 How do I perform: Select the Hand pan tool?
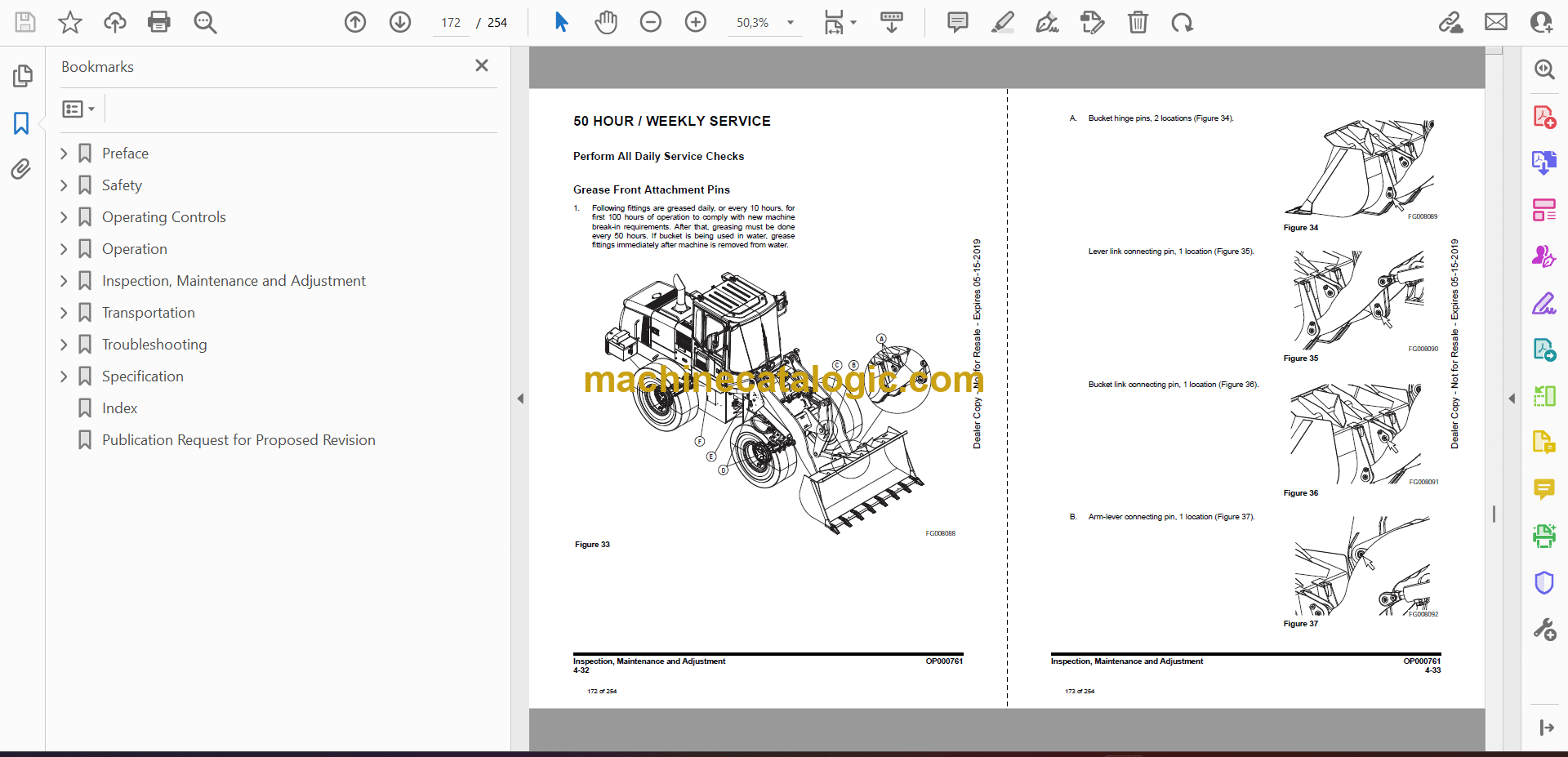(x=605, y=22)
